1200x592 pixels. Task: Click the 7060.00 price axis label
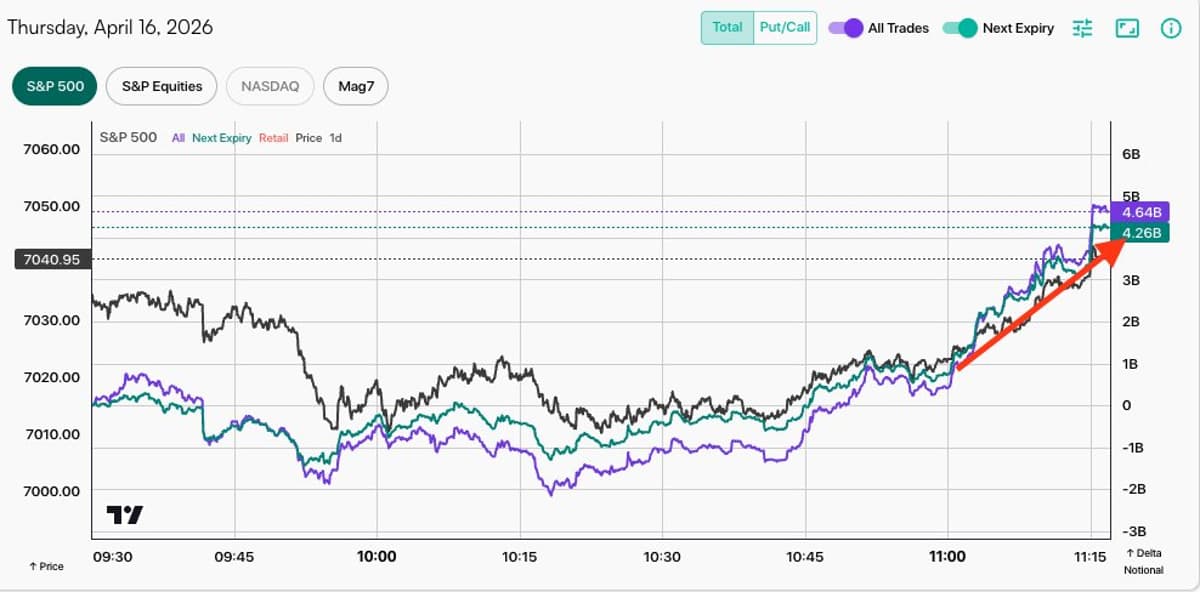(x=51, y=150)
